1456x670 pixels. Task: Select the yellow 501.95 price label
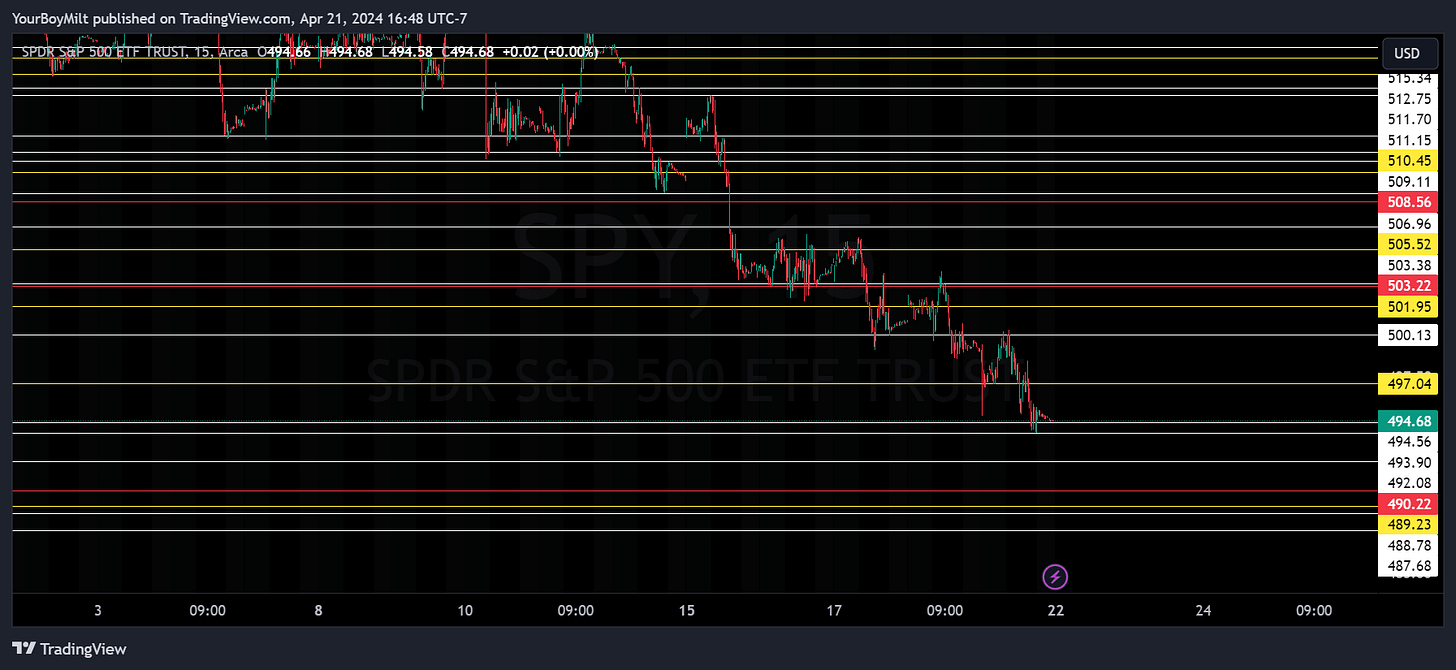click(x=1407, y=306)
